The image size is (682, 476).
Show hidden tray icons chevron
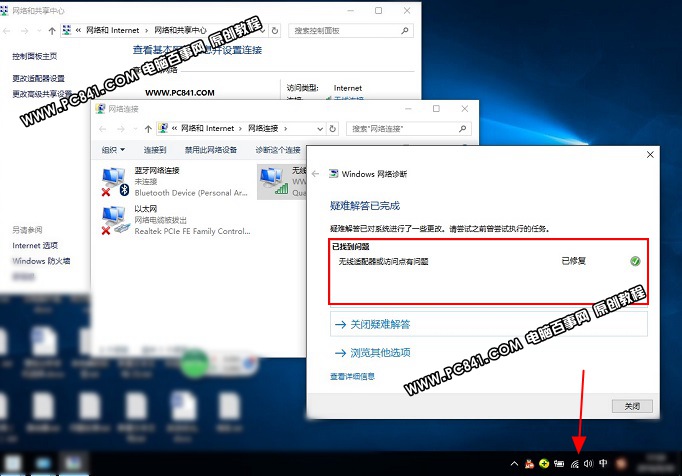pos(514,464)
